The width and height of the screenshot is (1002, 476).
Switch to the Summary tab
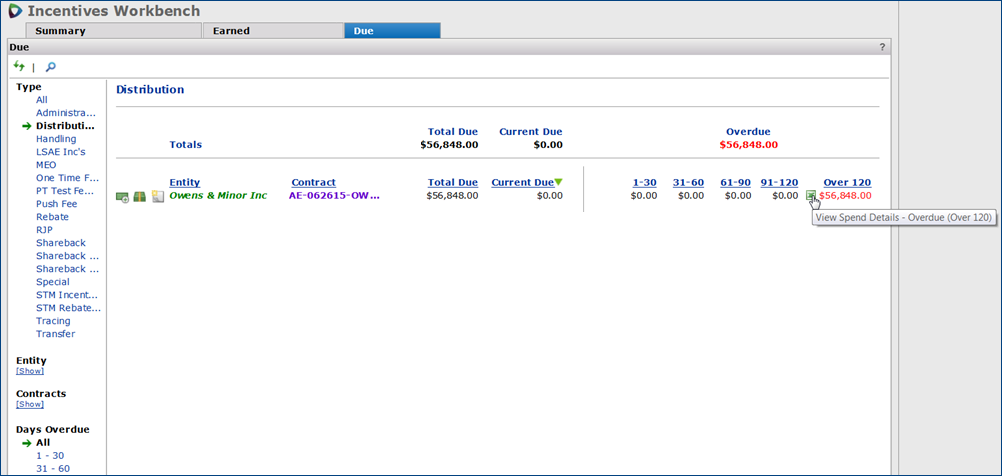[x=61, y=31]
